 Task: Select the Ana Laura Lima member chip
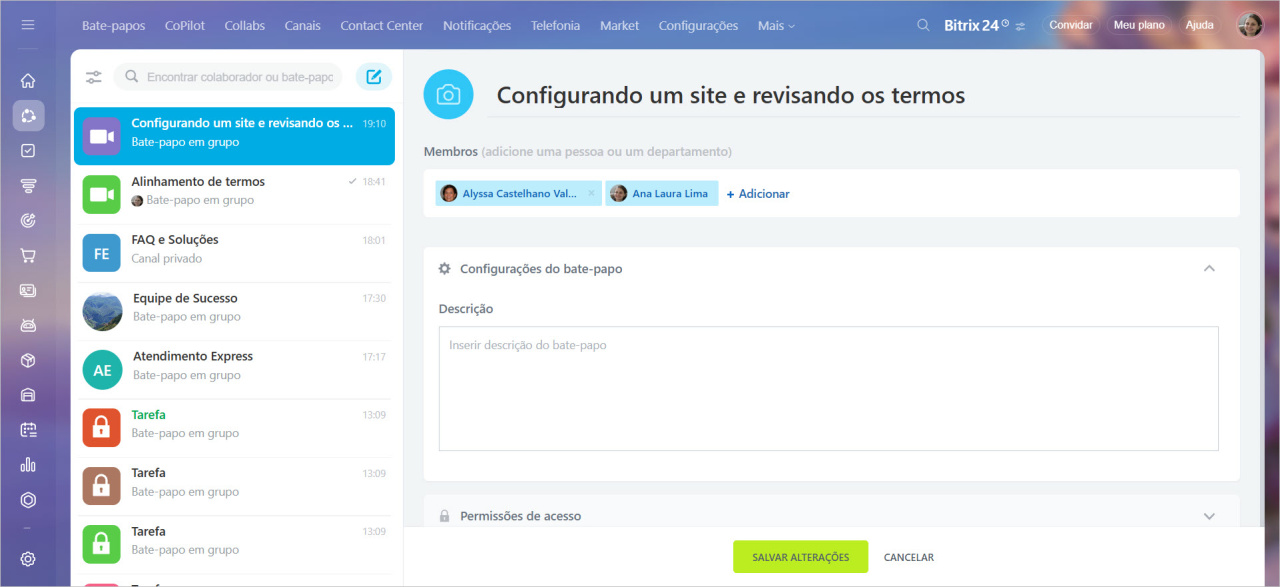(x=661, y=194)
